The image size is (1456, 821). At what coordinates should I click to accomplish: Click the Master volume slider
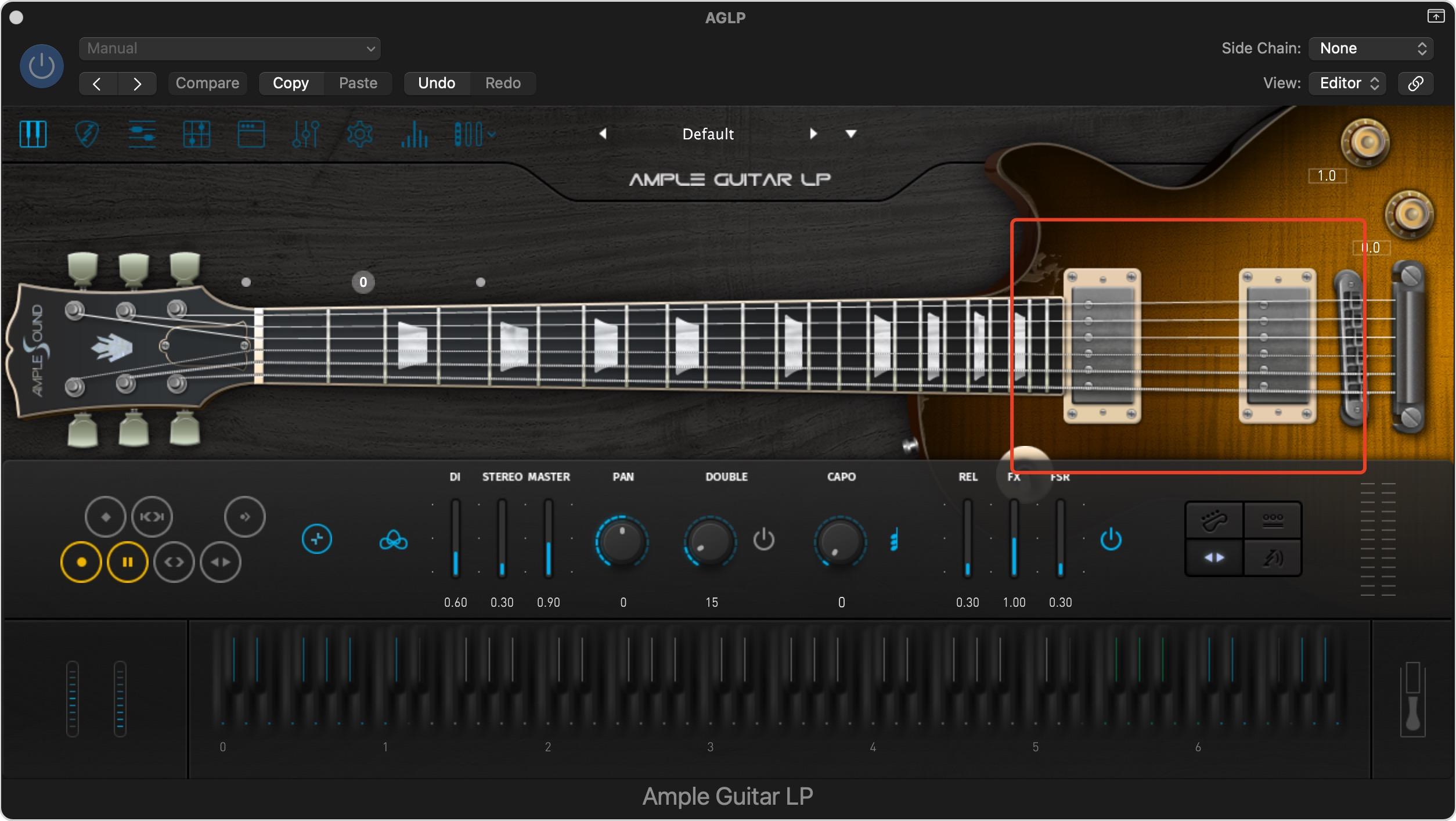coord(548,539)
